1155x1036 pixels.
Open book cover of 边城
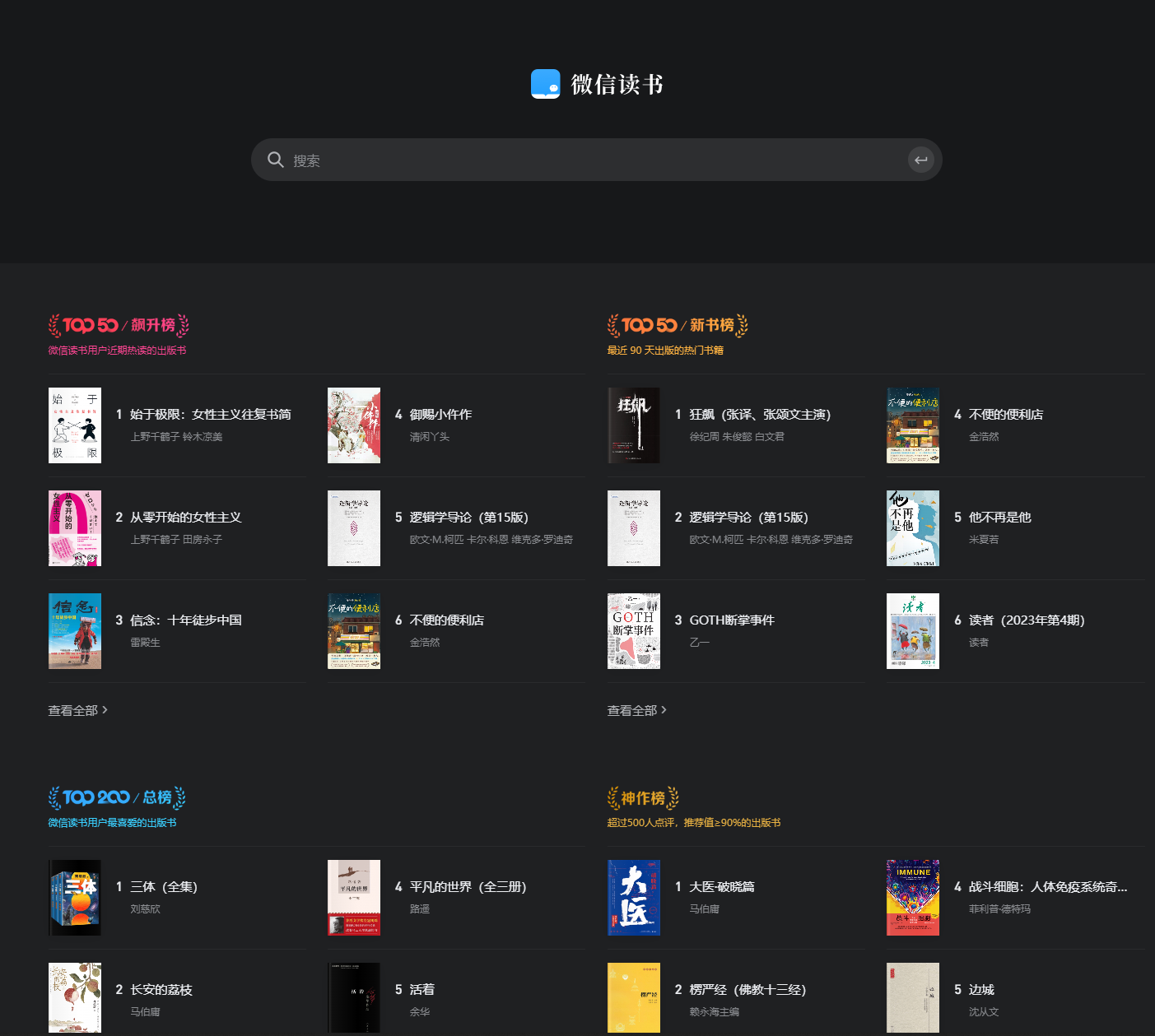pyautogui.click(x=913, y=997)
